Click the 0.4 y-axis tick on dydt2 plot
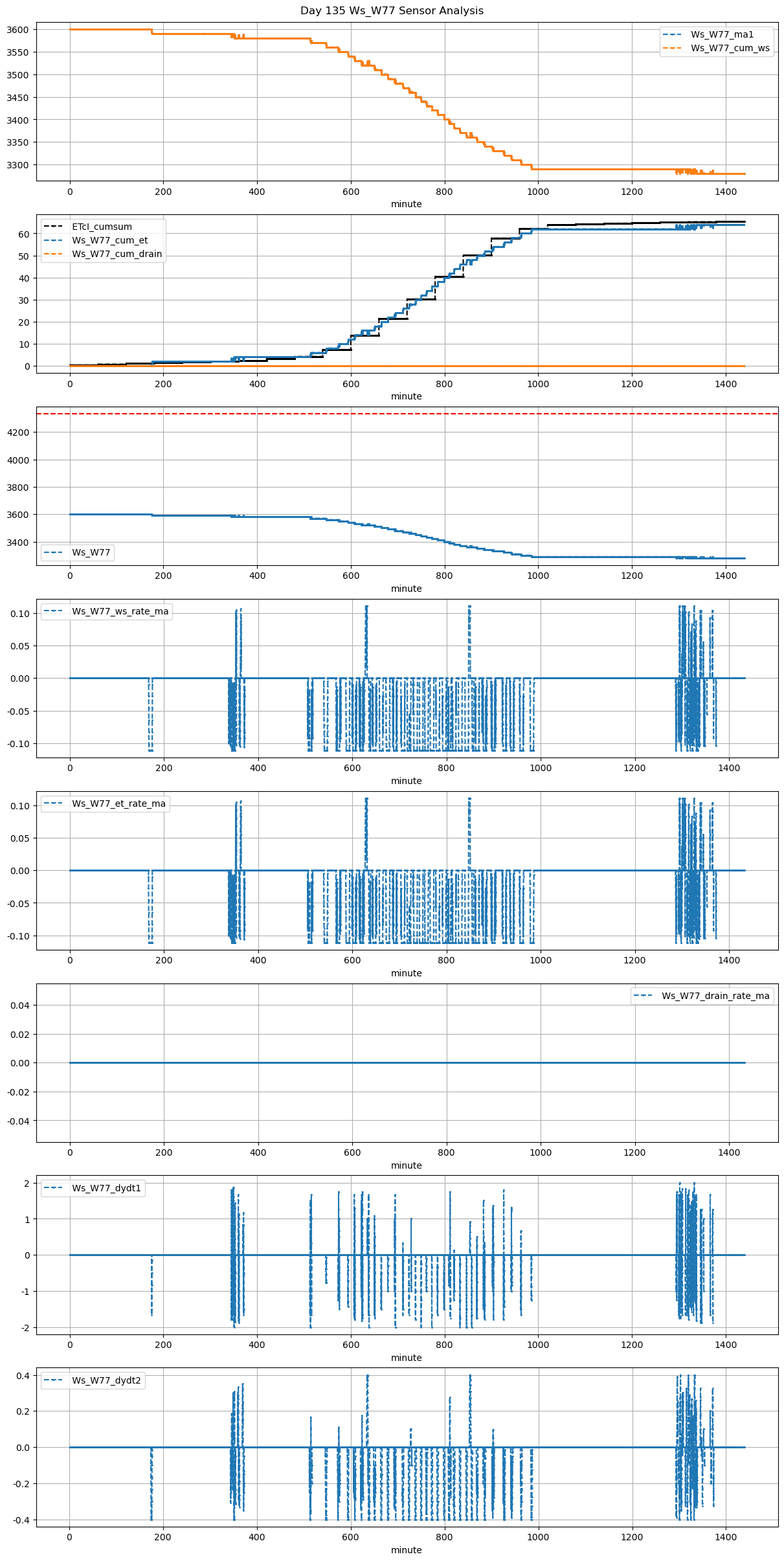Screen dimensions: 784x1561 23,1376
